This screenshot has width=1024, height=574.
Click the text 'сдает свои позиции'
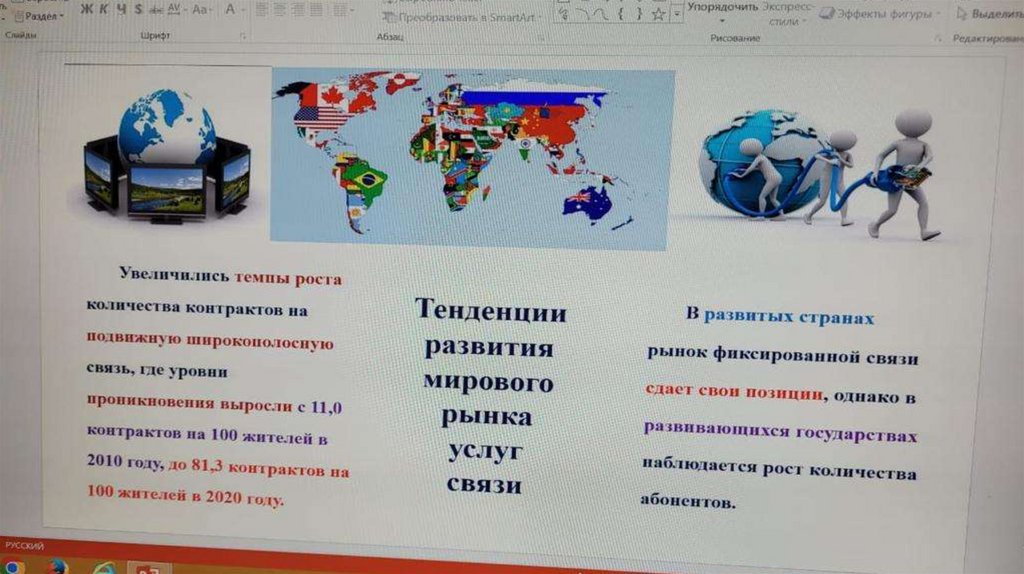coord(733,392)
